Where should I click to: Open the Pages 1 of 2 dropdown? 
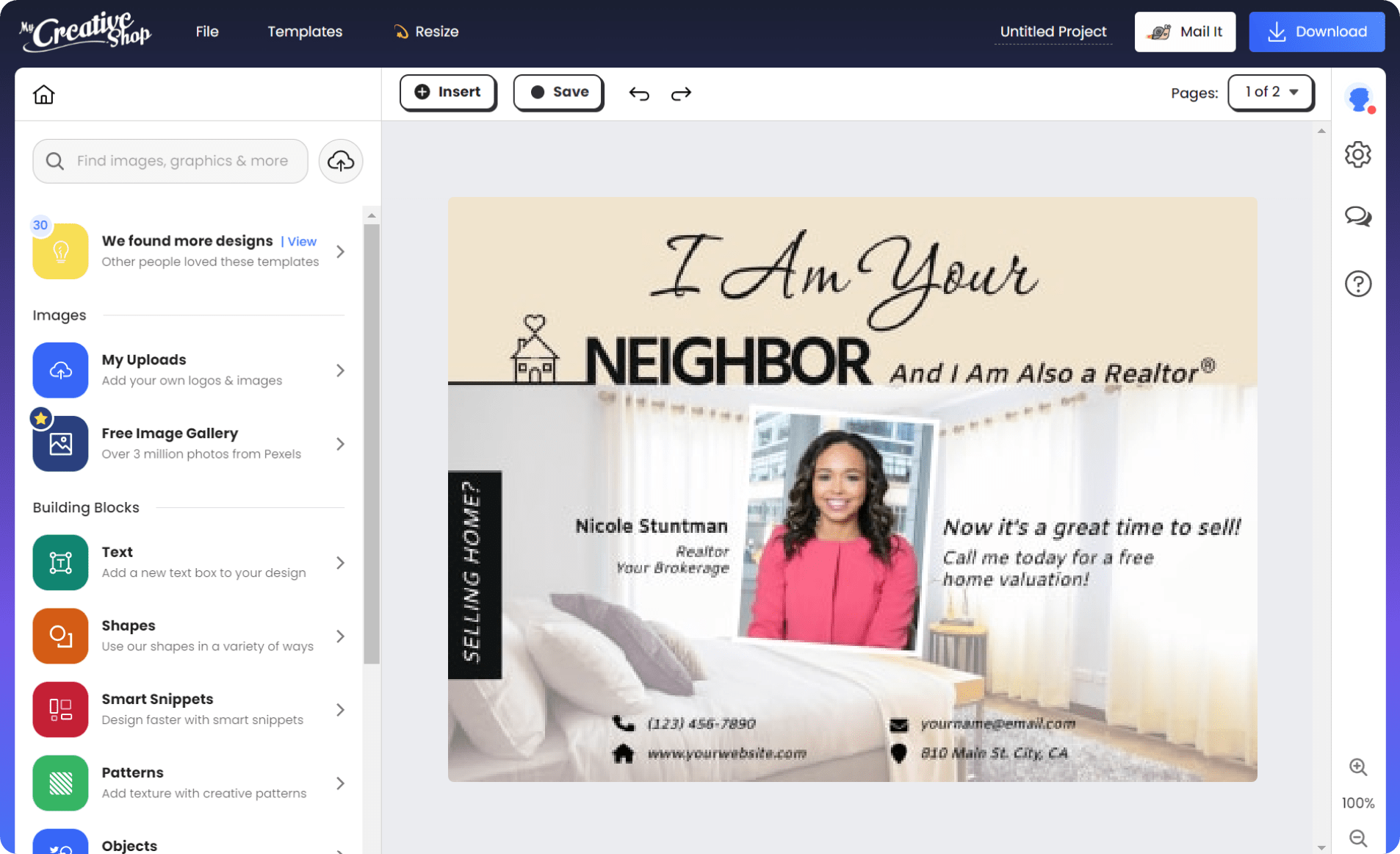point(1271,93)
